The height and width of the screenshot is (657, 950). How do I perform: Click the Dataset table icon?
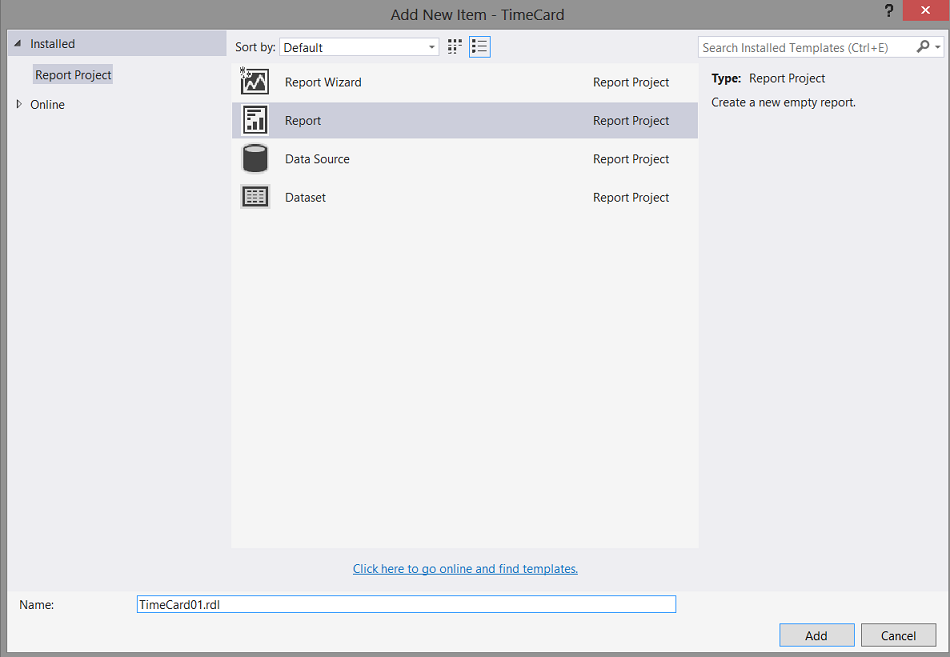254,197
